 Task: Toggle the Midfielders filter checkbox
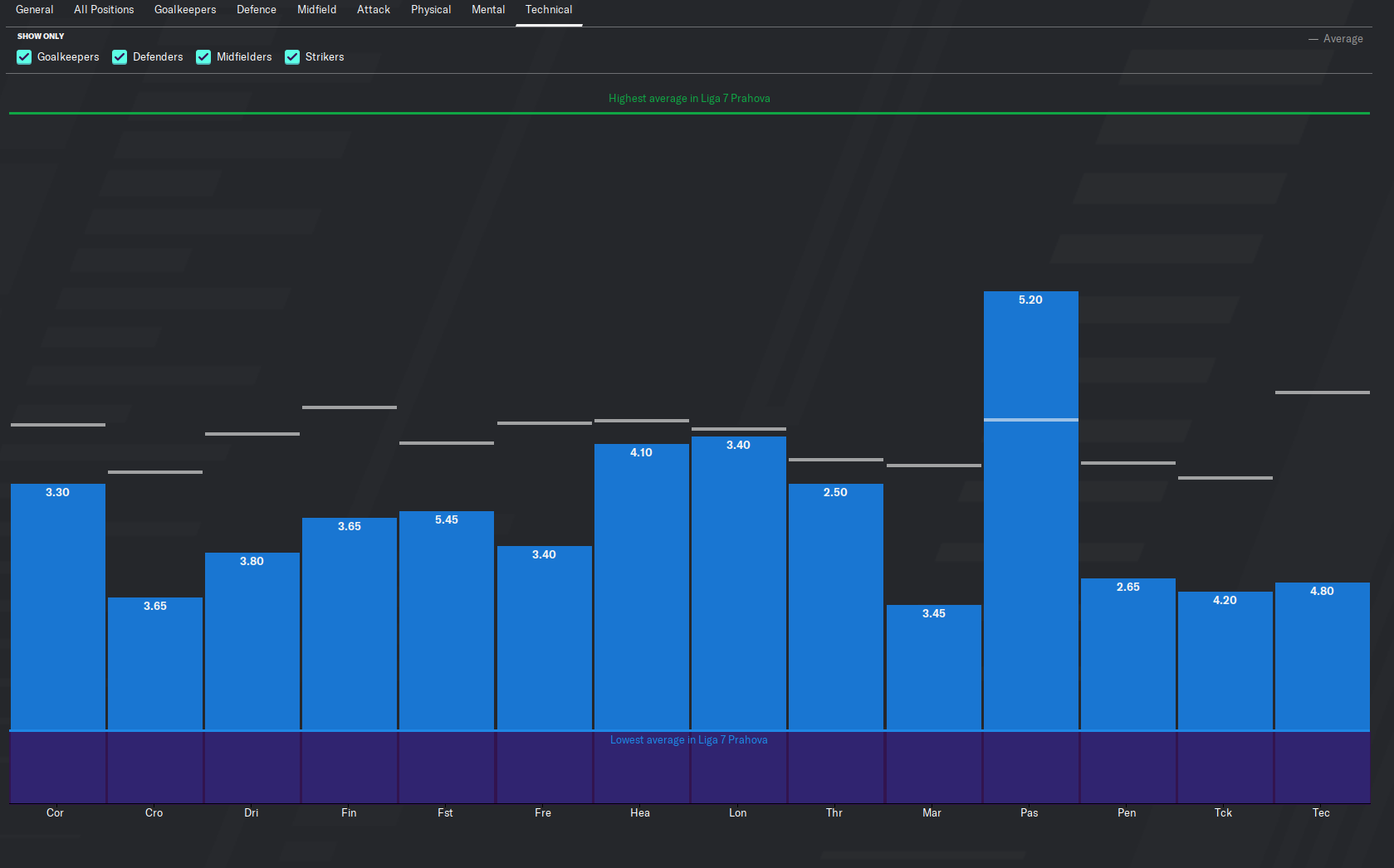pos(203,56)
